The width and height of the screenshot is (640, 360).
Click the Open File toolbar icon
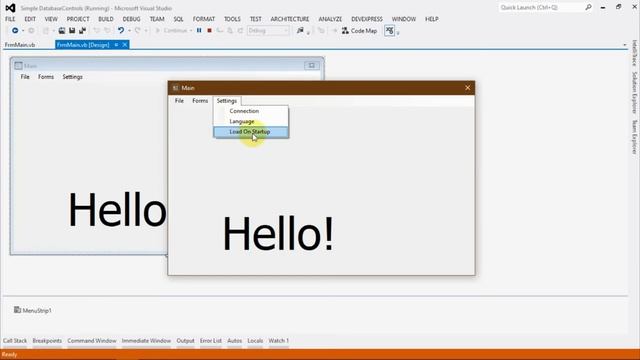pyautogui.click(x=62, y=31)
